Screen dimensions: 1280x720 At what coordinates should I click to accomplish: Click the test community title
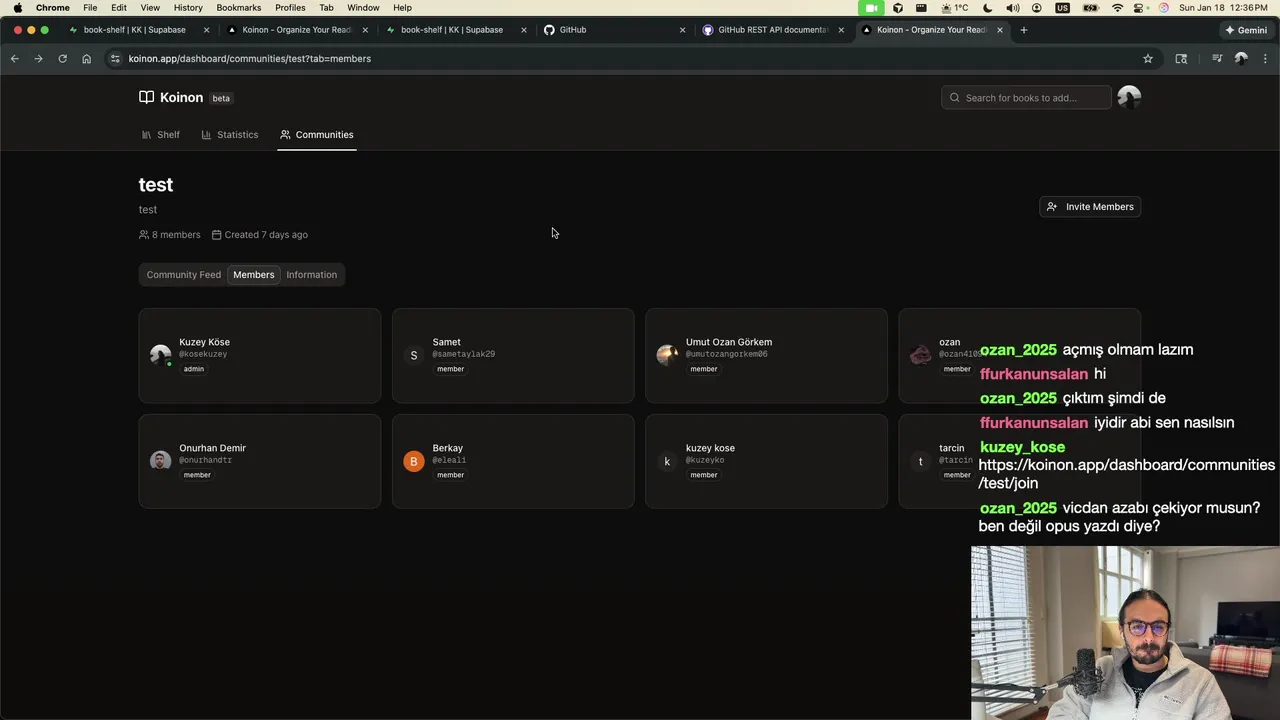156,185
